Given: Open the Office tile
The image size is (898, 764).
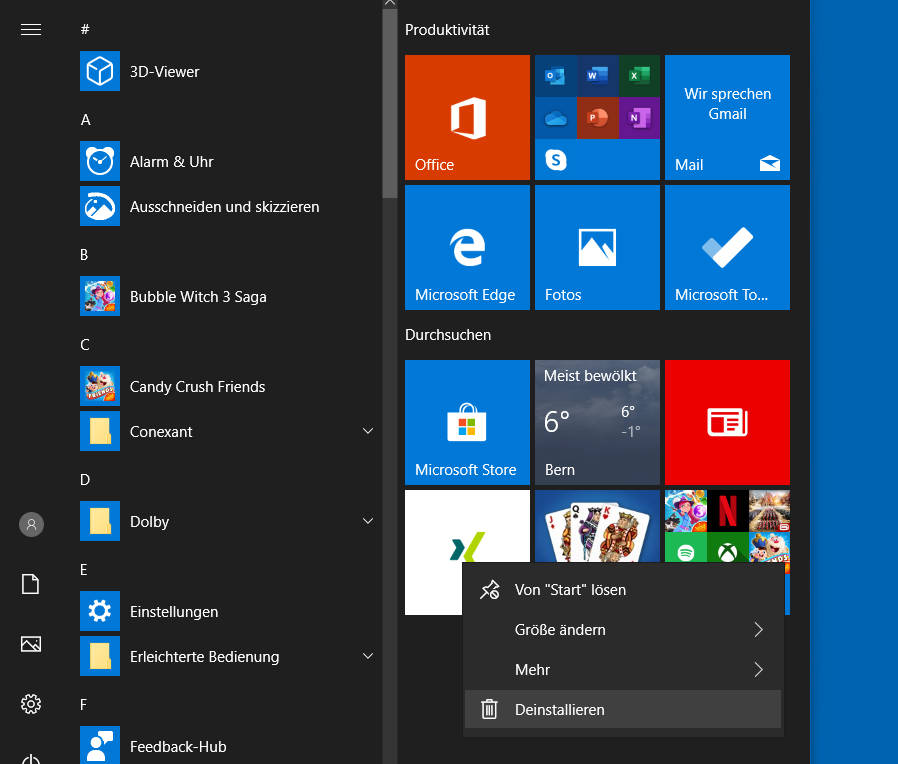Looking at the screenshot, I should pos(467,117).
